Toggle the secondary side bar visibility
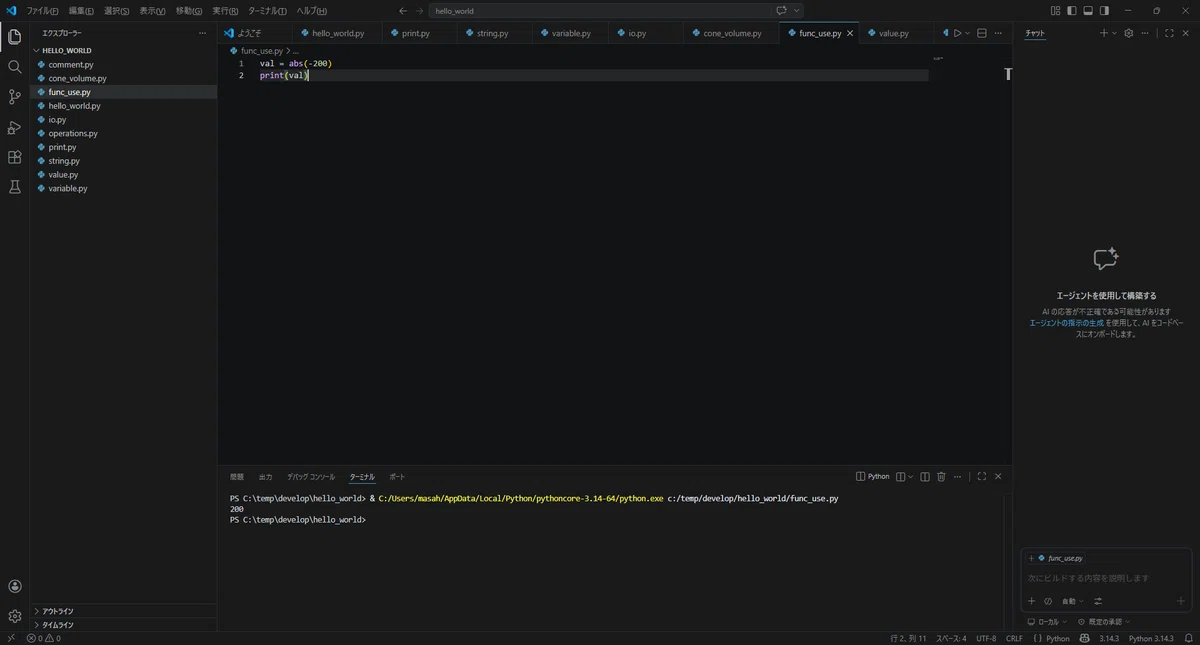 [x=1104, y=11]
